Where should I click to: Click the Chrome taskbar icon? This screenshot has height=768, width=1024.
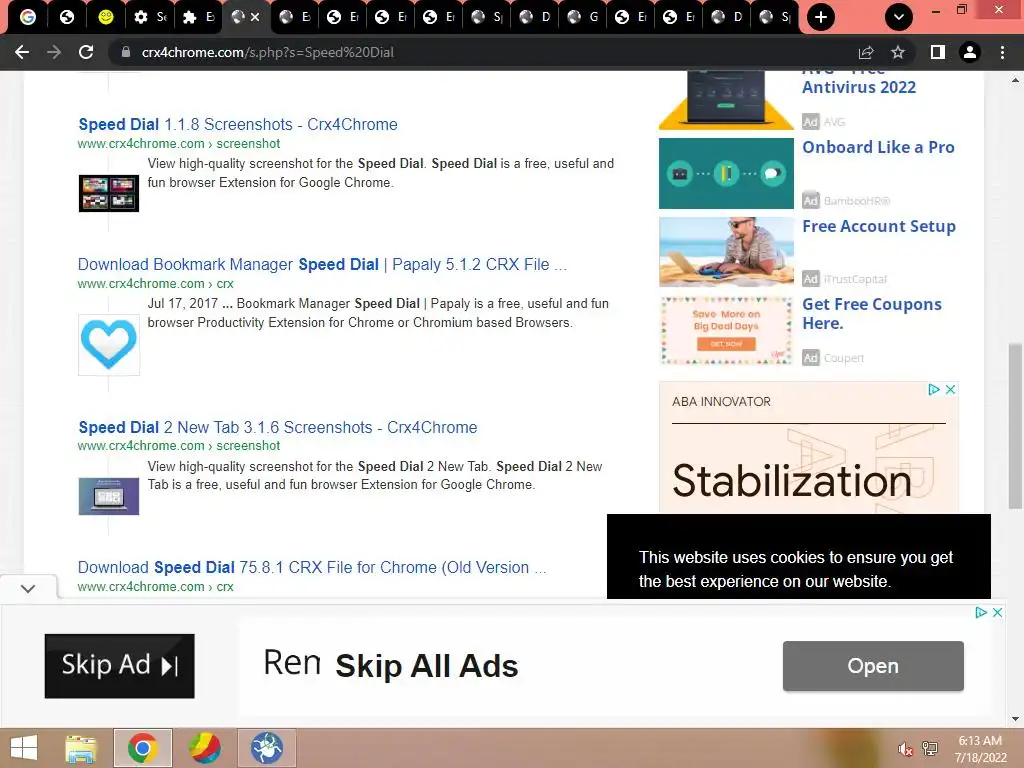(142, 748)
